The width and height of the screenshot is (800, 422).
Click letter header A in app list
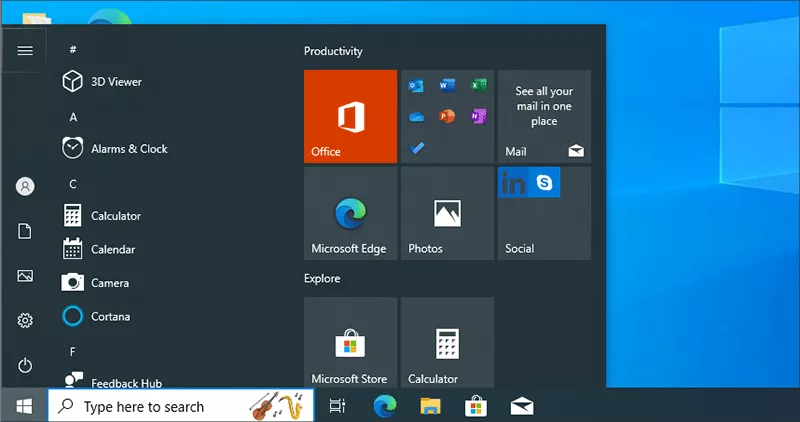[x=73, y=117]
